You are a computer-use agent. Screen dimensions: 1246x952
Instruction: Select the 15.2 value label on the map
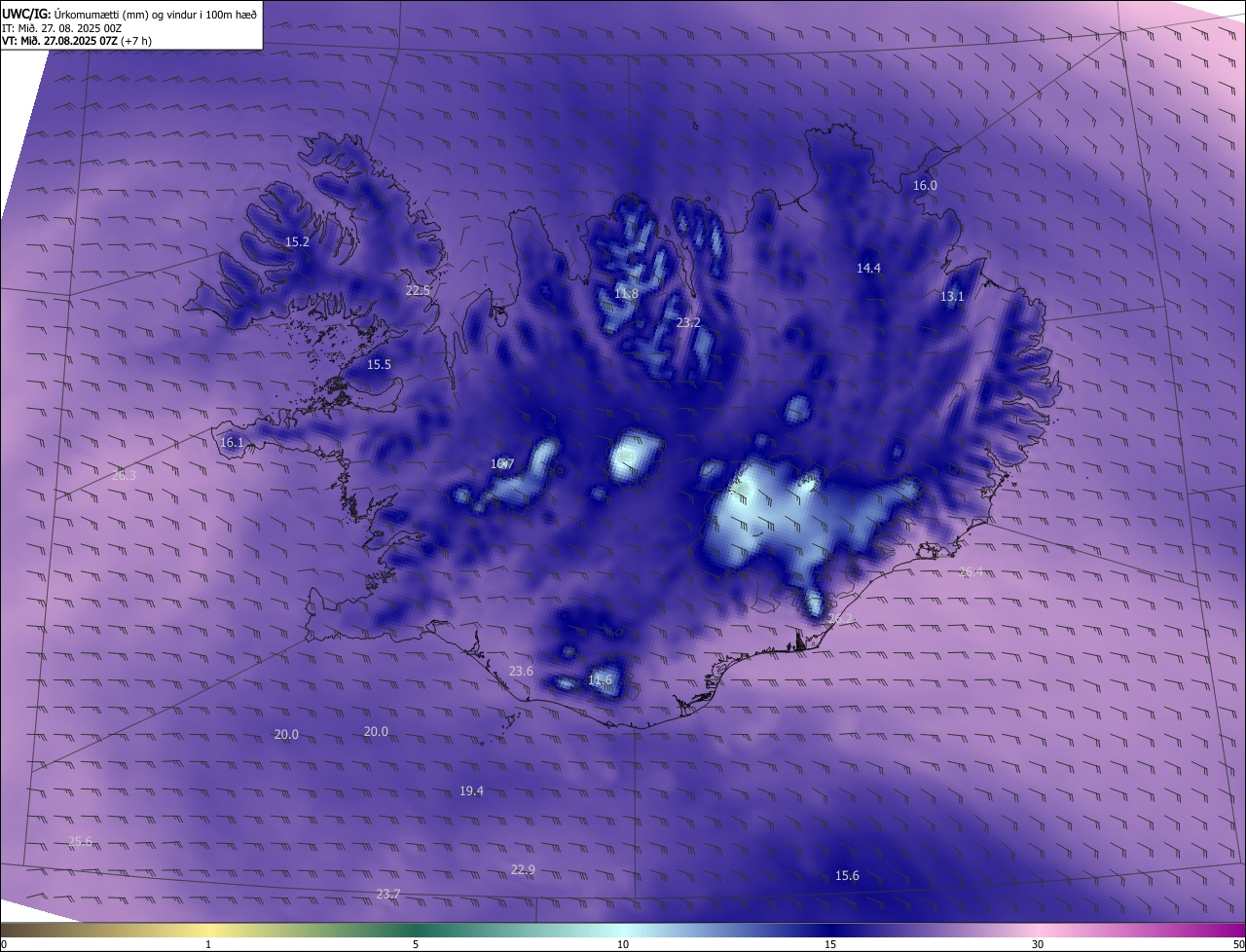[297, 241]
